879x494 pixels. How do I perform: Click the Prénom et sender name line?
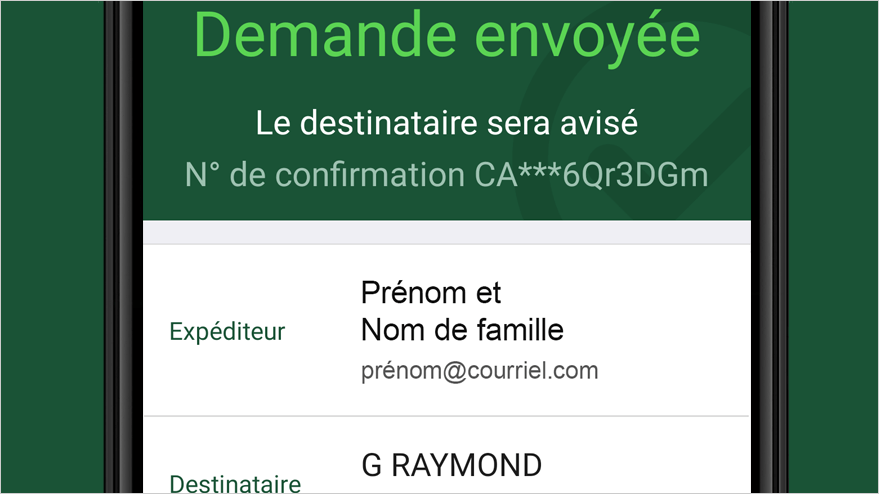pyautogui.click(x=431, y=293)
